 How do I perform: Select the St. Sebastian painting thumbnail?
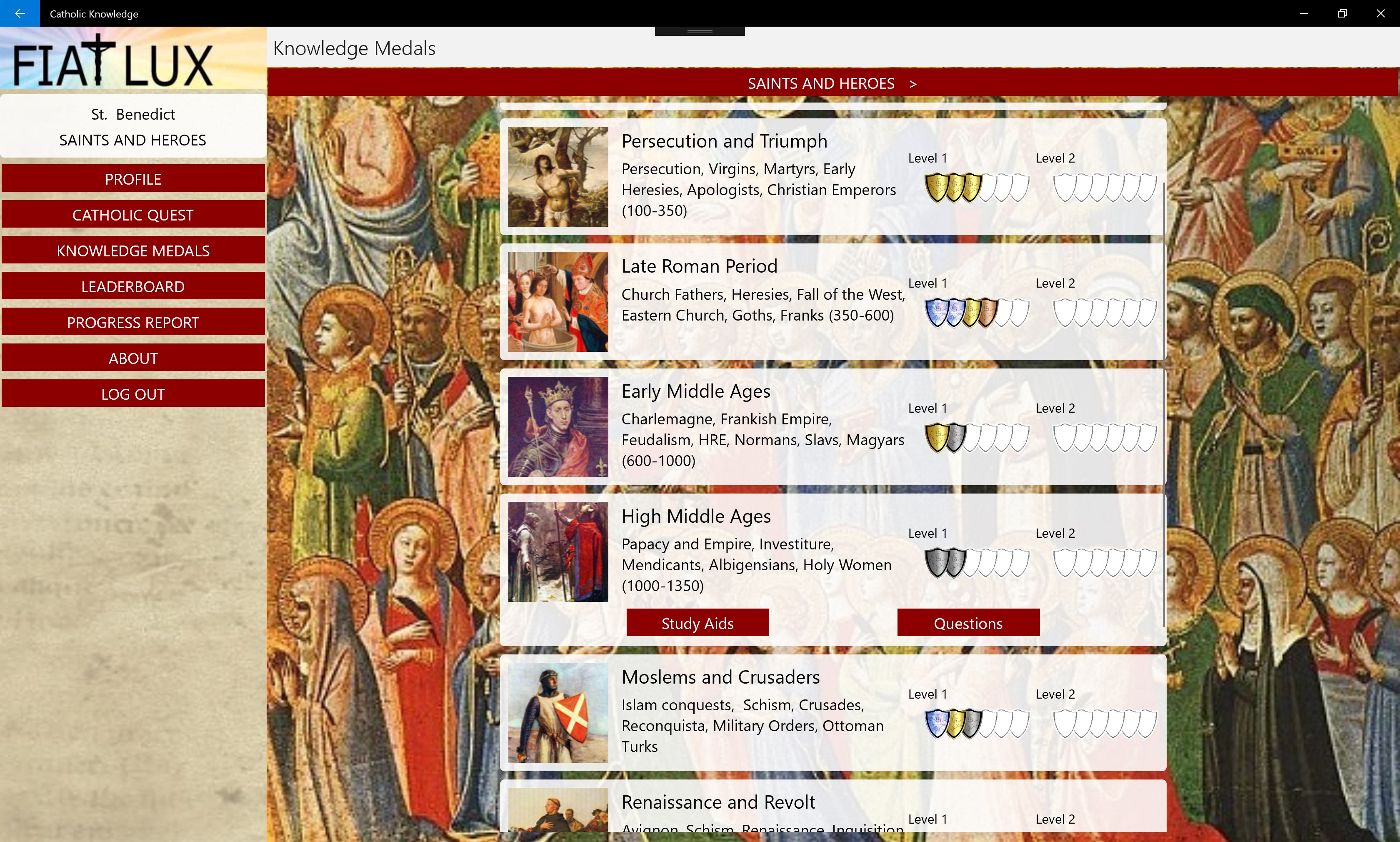click(x=557, y=176)
